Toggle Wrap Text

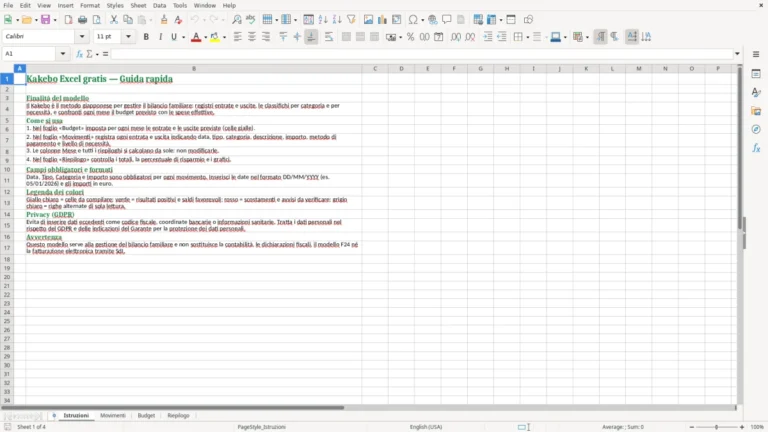[x=329, y=37]
